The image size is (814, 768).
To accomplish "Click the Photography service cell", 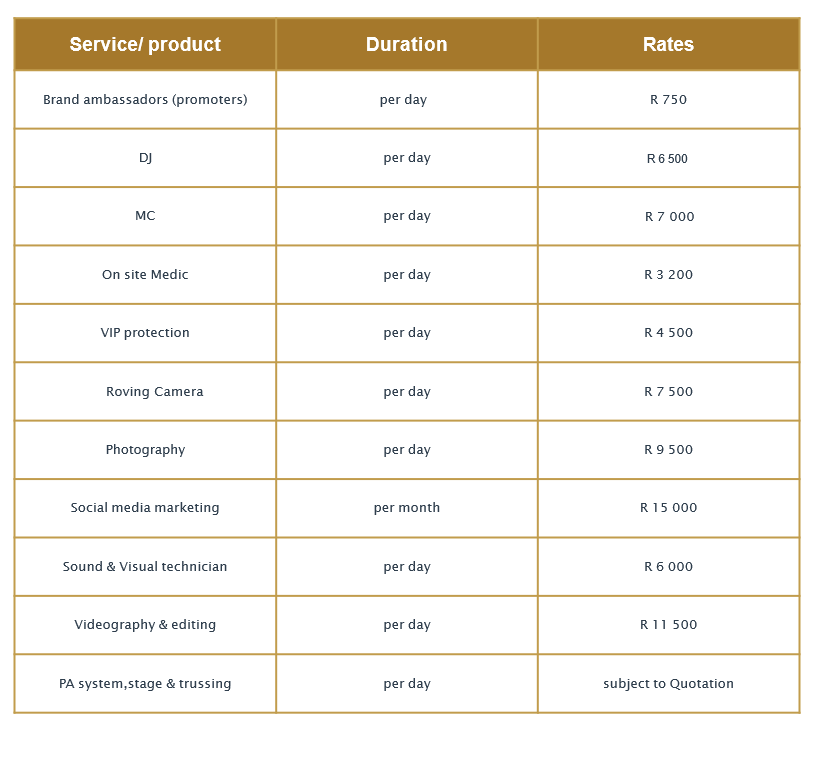I will click(145, 450).
